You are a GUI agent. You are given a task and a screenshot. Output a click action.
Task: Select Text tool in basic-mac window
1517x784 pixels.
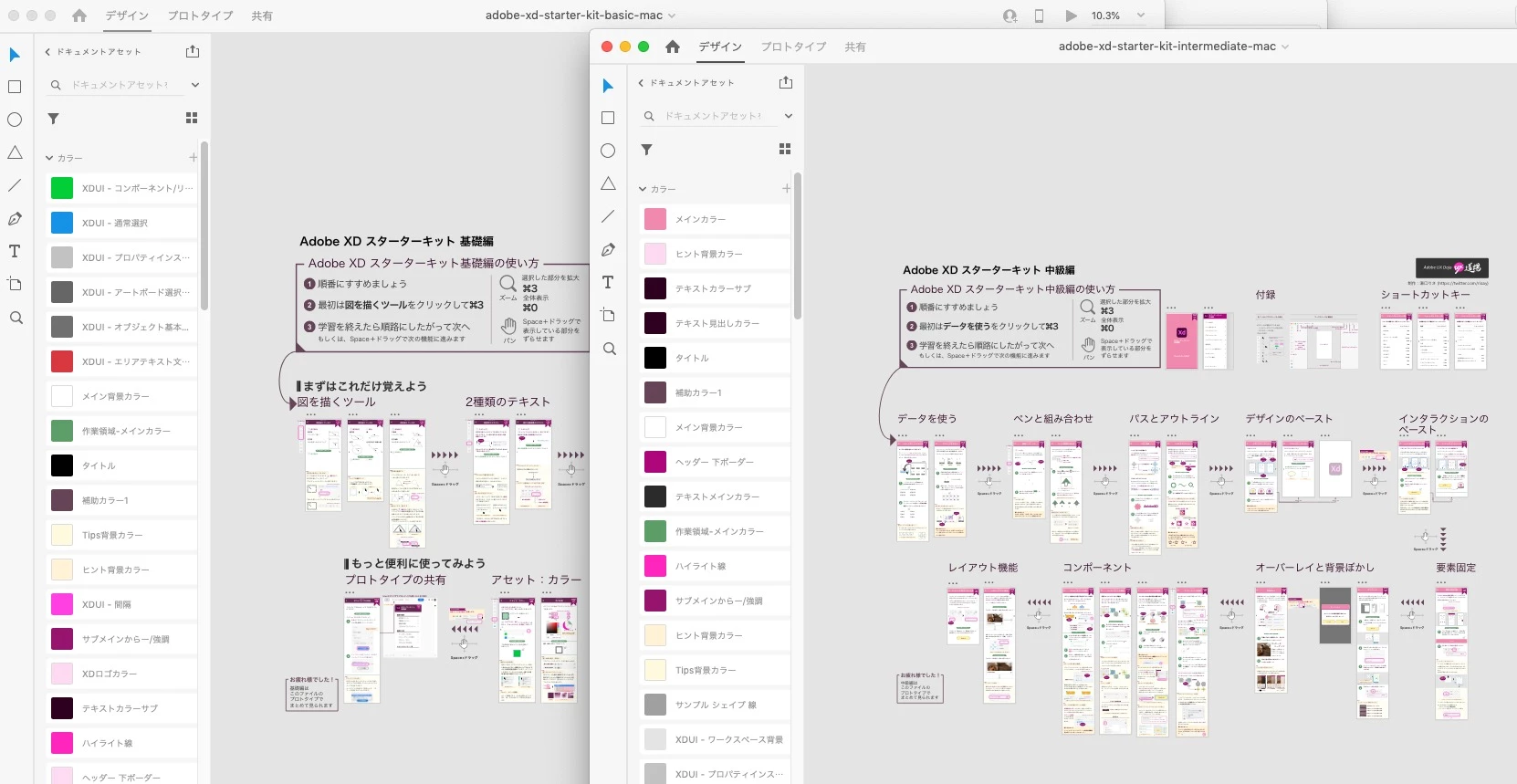point(15,251)
